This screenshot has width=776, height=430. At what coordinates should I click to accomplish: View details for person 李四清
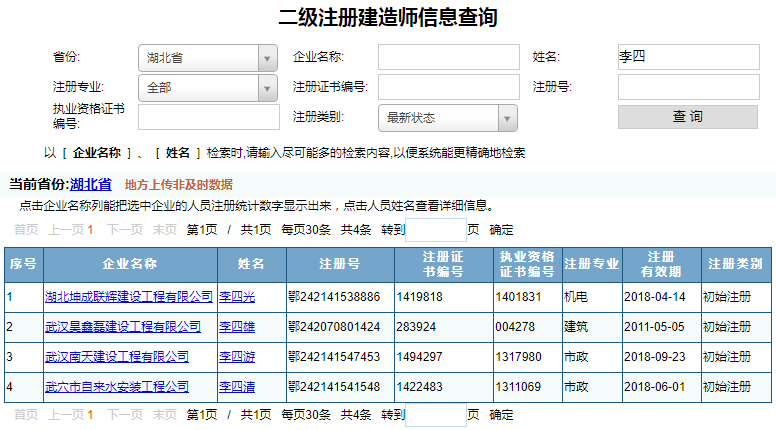tap(237, 386)
